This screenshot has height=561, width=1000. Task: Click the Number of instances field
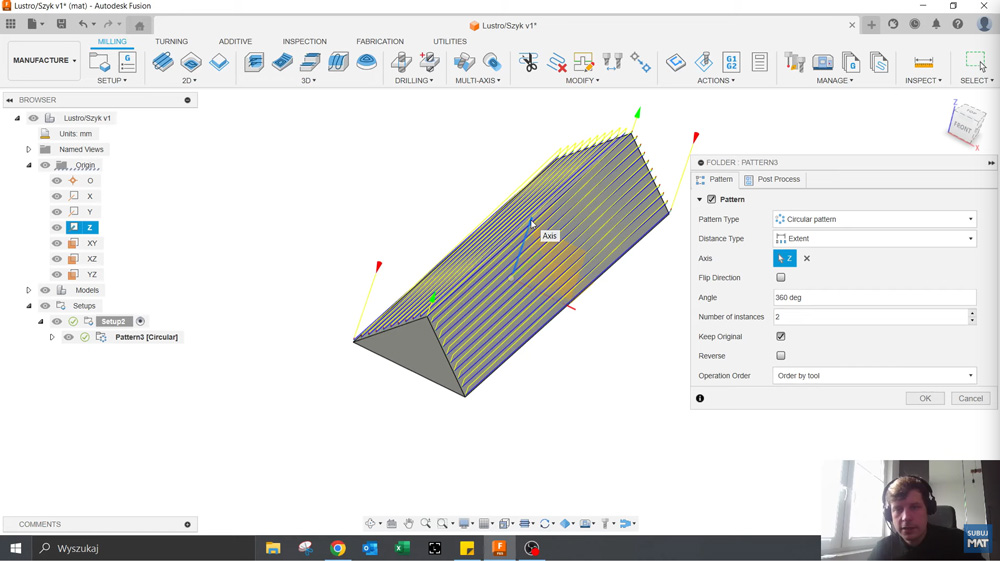(x=870, y=317)
